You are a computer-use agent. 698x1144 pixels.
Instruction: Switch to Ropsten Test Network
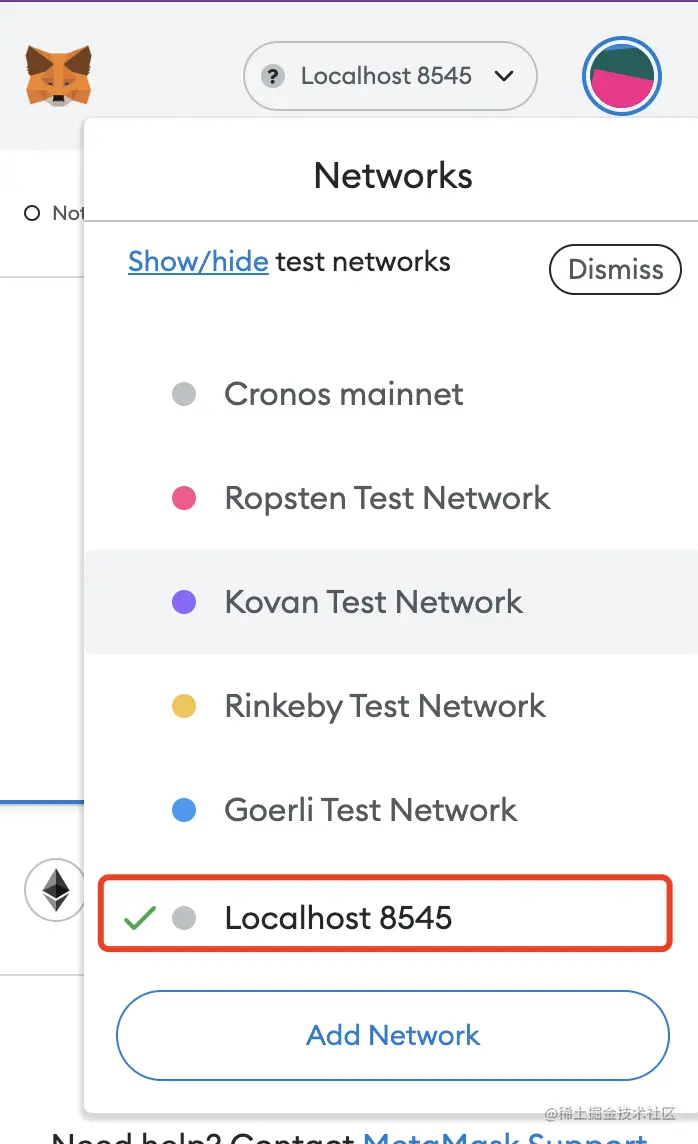387,498
